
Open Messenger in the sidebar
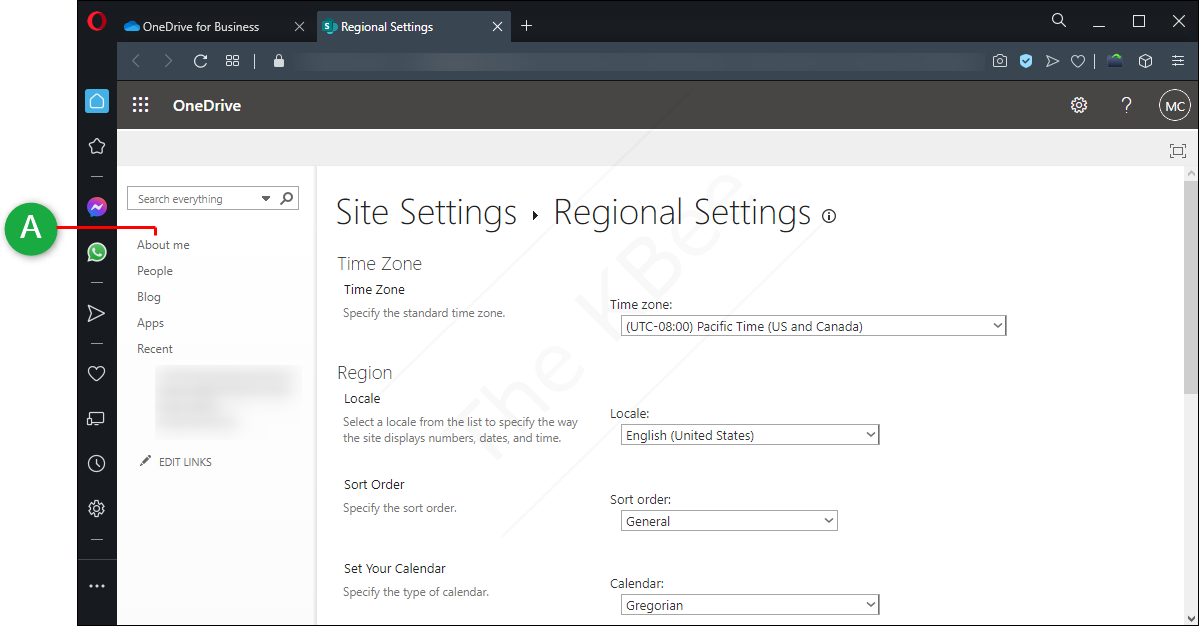point(96,207)
